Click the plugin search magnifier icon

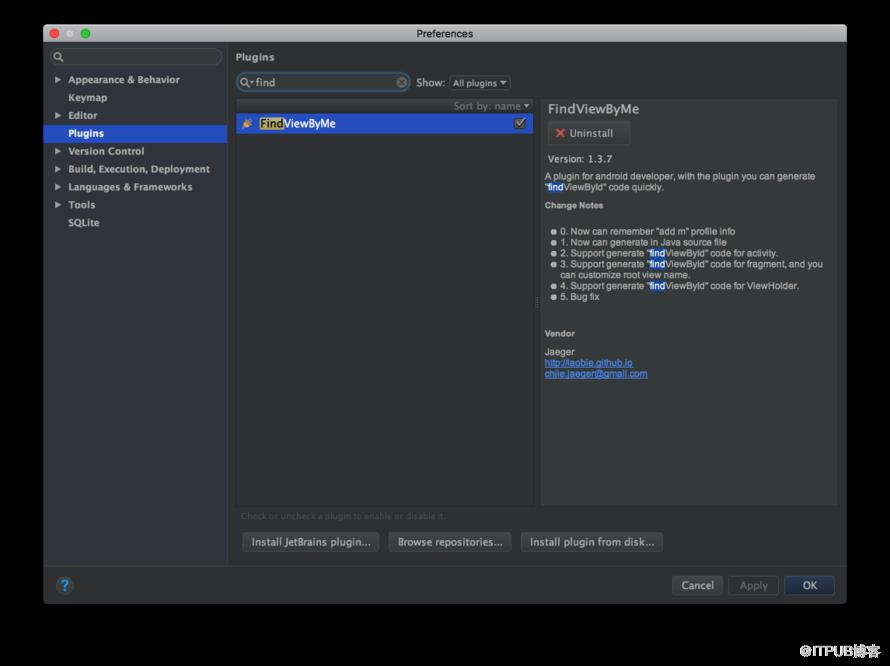[x=245, y=82]
